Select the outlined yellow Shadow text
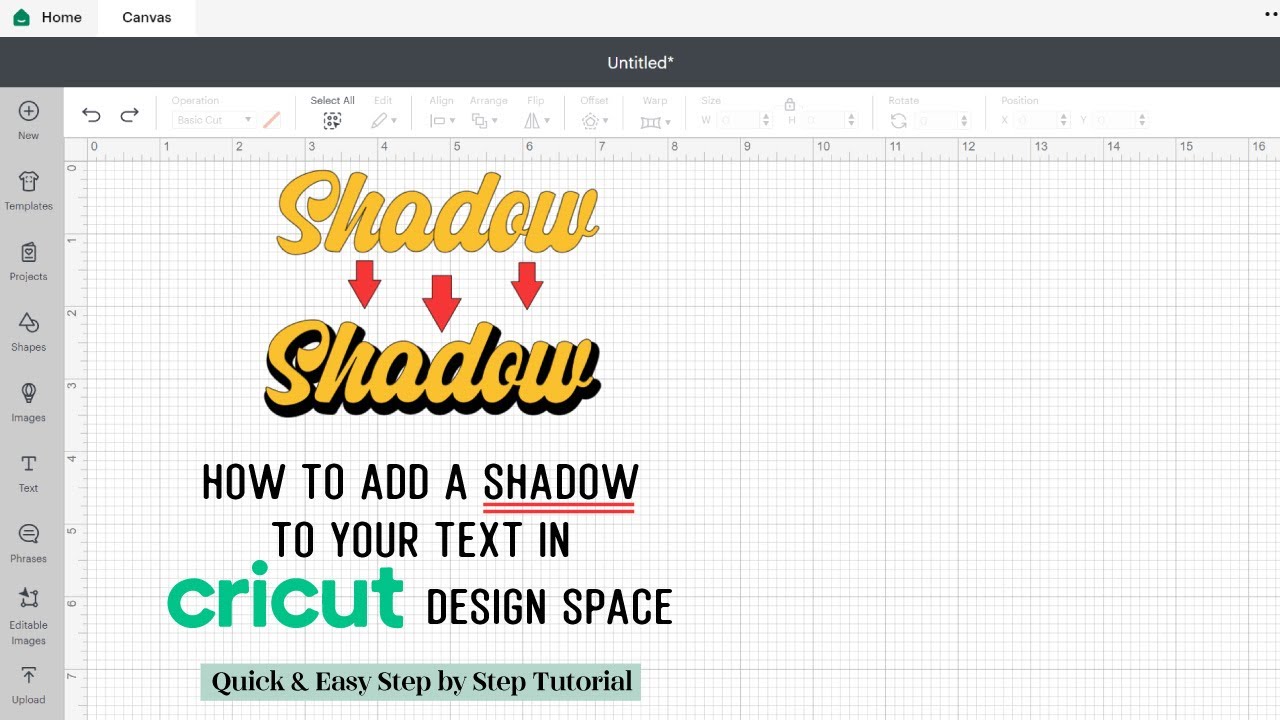The height and width of the screenshot is (720, 1280). click(438, 212)
